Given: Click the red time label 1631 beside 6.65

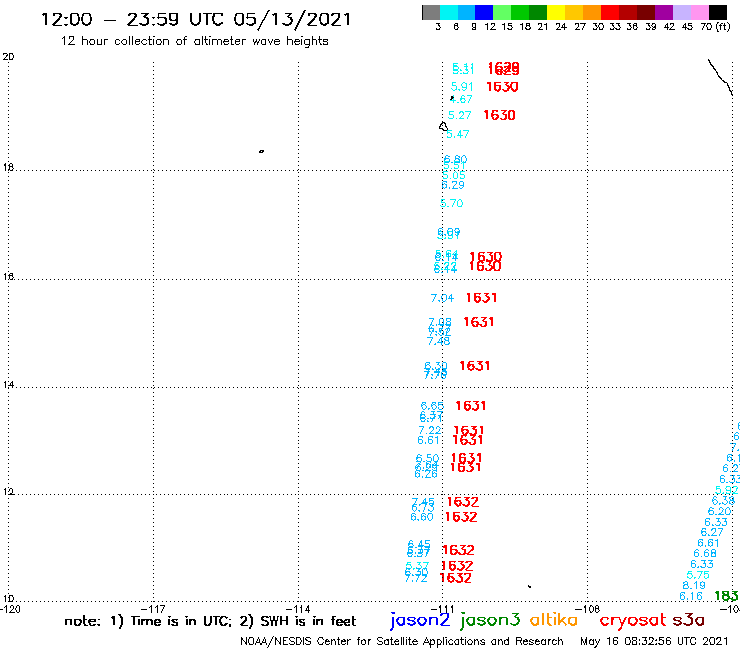Looking at the screenshot, I should (x=471, y=406).
